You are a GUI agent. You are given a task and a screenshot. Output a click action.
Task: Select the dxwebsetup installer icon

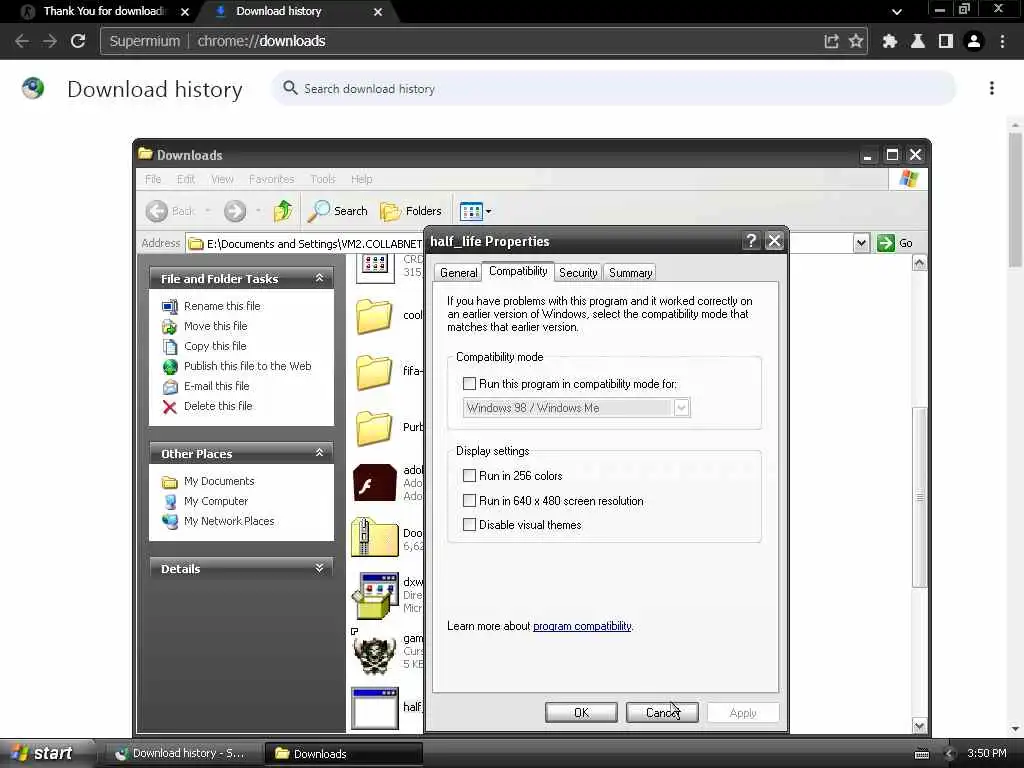pyautogui.click(x=375, y=594)
